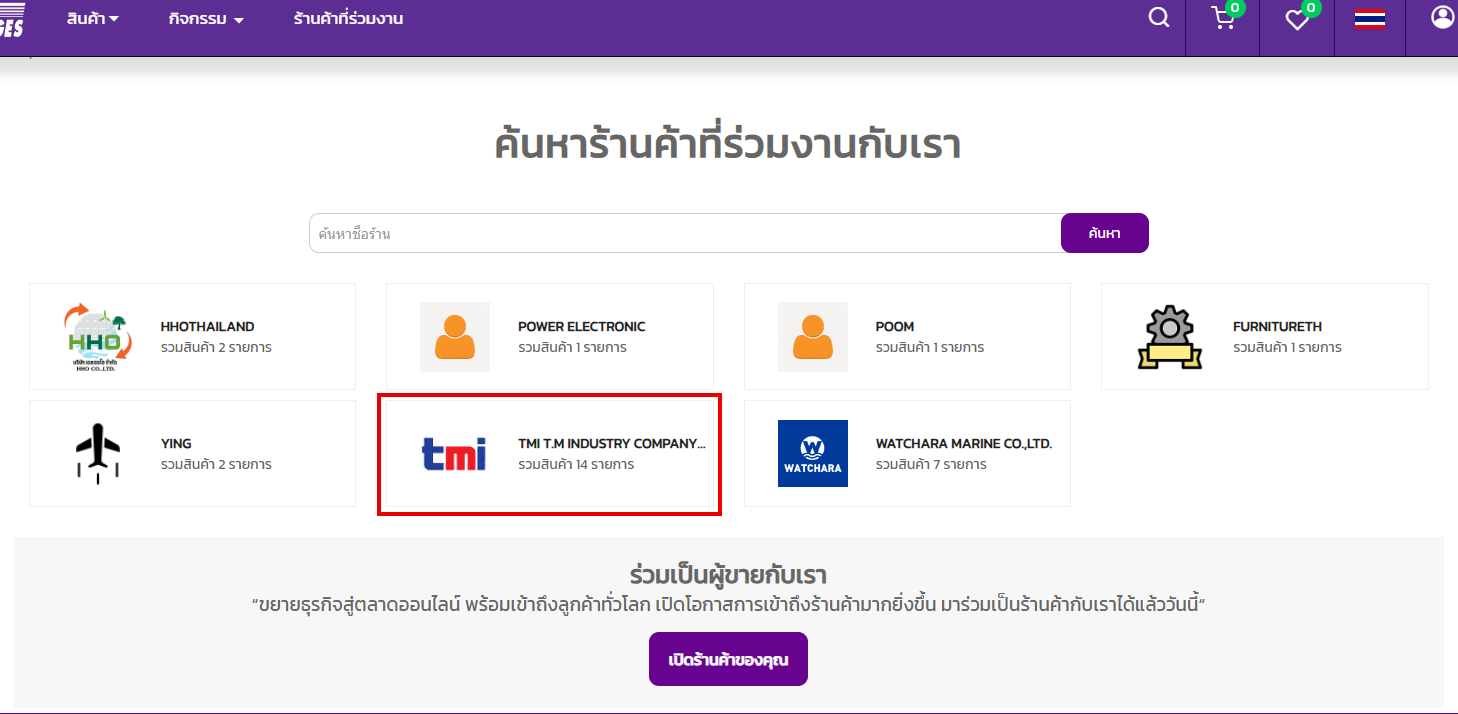Image resolution: width=1458 pixels, height=714 pixels.
Task: Click the Ying airplane logo icon
Action: 98,453
